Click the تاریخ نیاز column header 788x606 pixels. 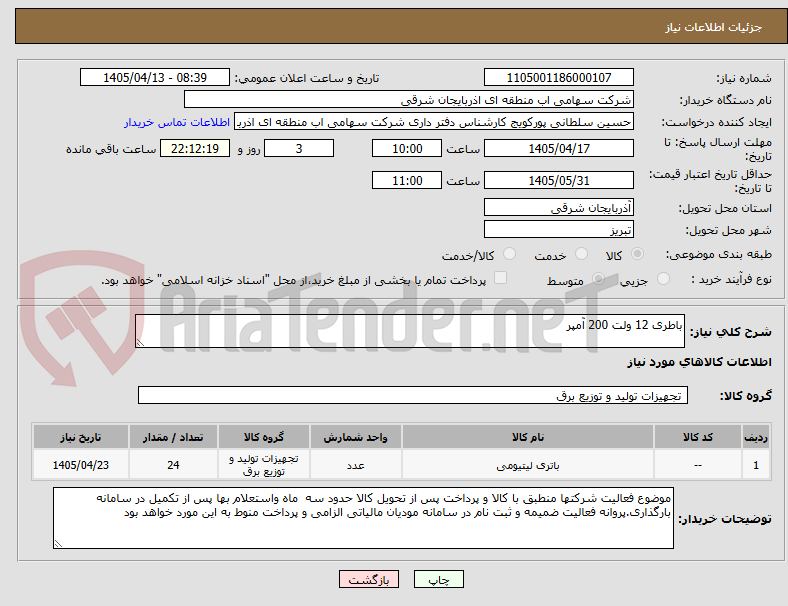pos(80,437)
